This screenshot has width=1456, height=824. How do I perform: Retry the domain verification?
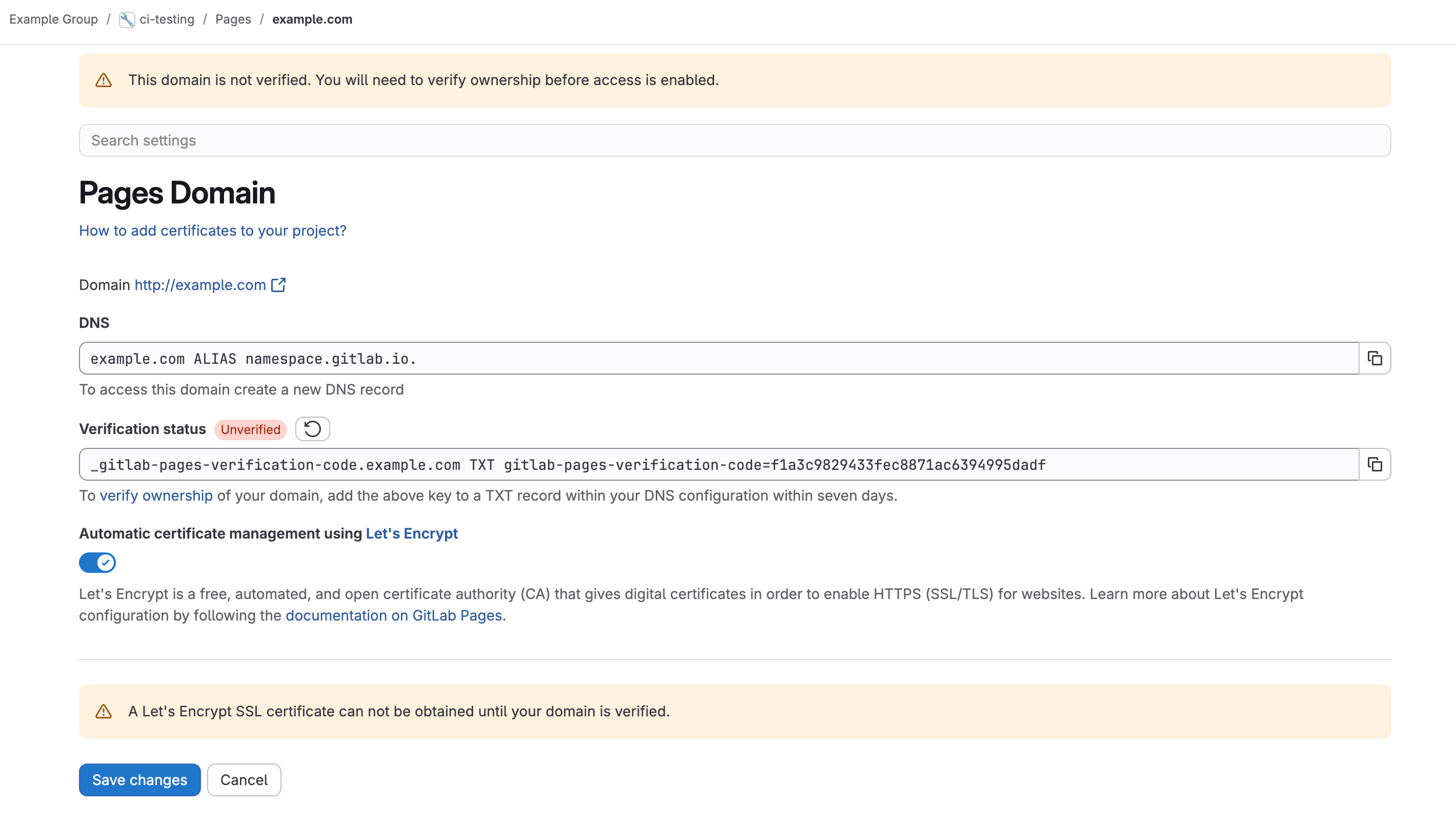312,429
